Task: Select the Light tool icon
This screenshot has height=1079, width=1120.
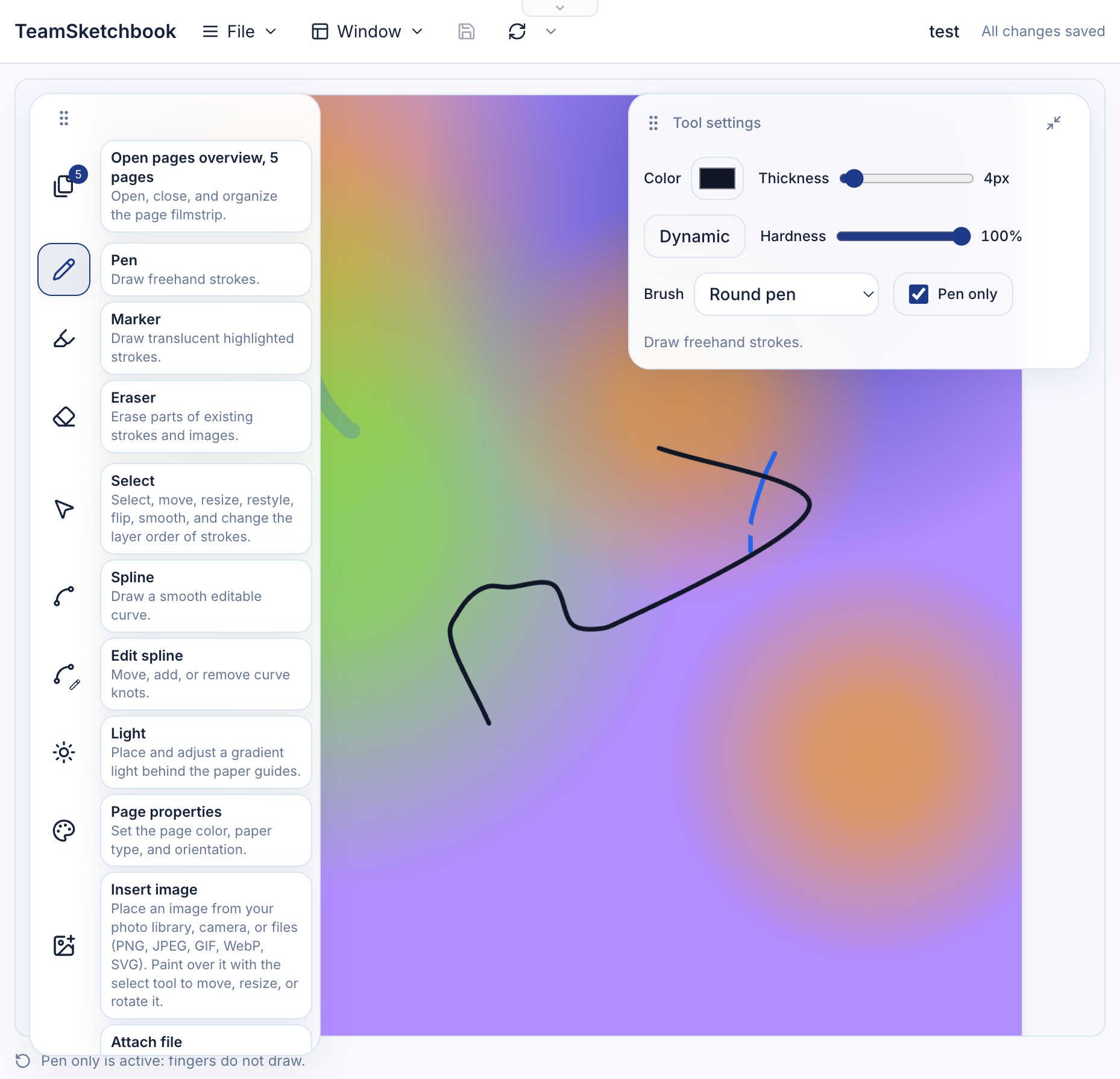Action: coord(64,752)
